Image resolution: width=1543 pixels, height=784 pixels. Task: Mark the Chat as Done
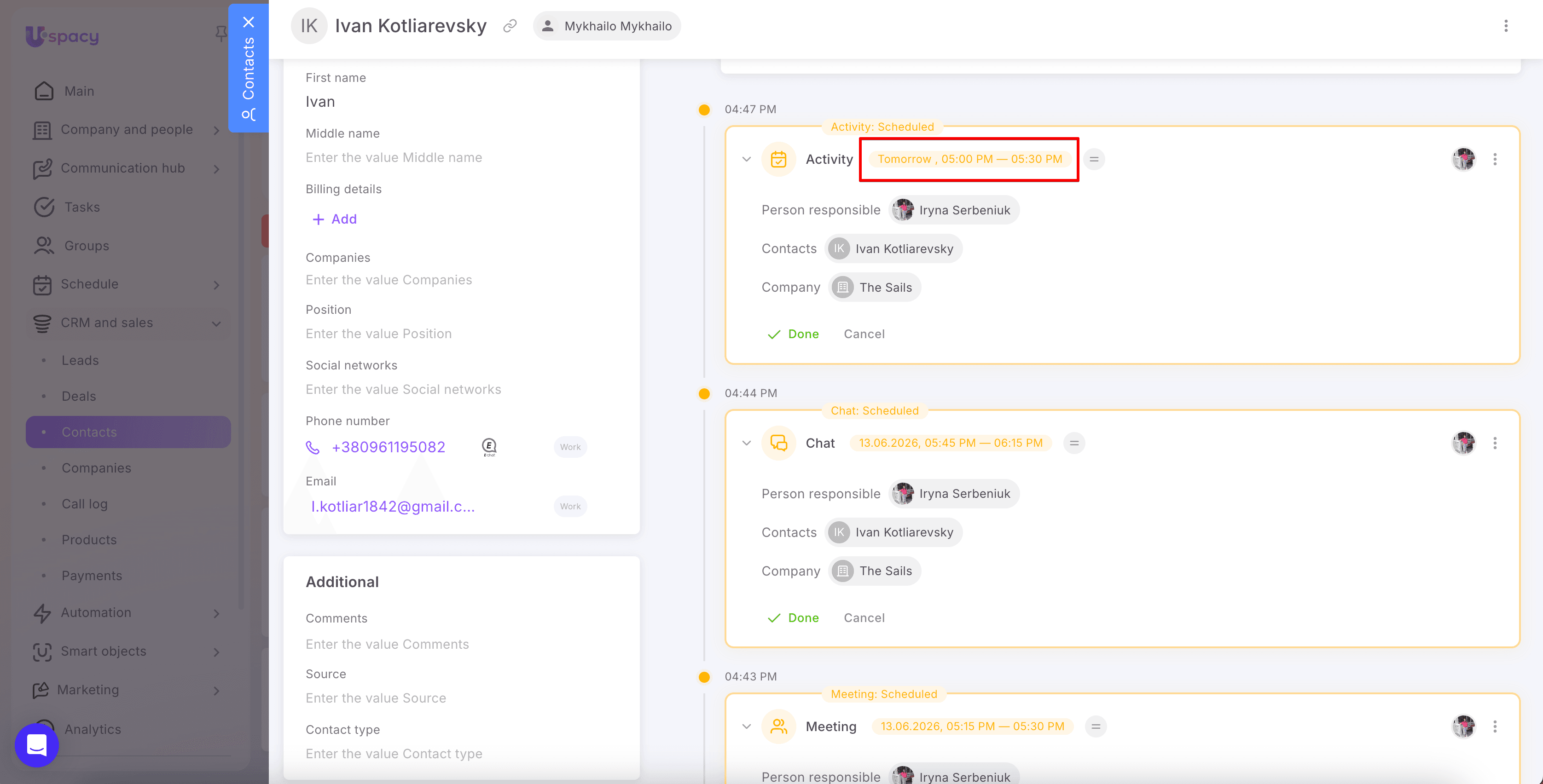(x=793, y=617)
